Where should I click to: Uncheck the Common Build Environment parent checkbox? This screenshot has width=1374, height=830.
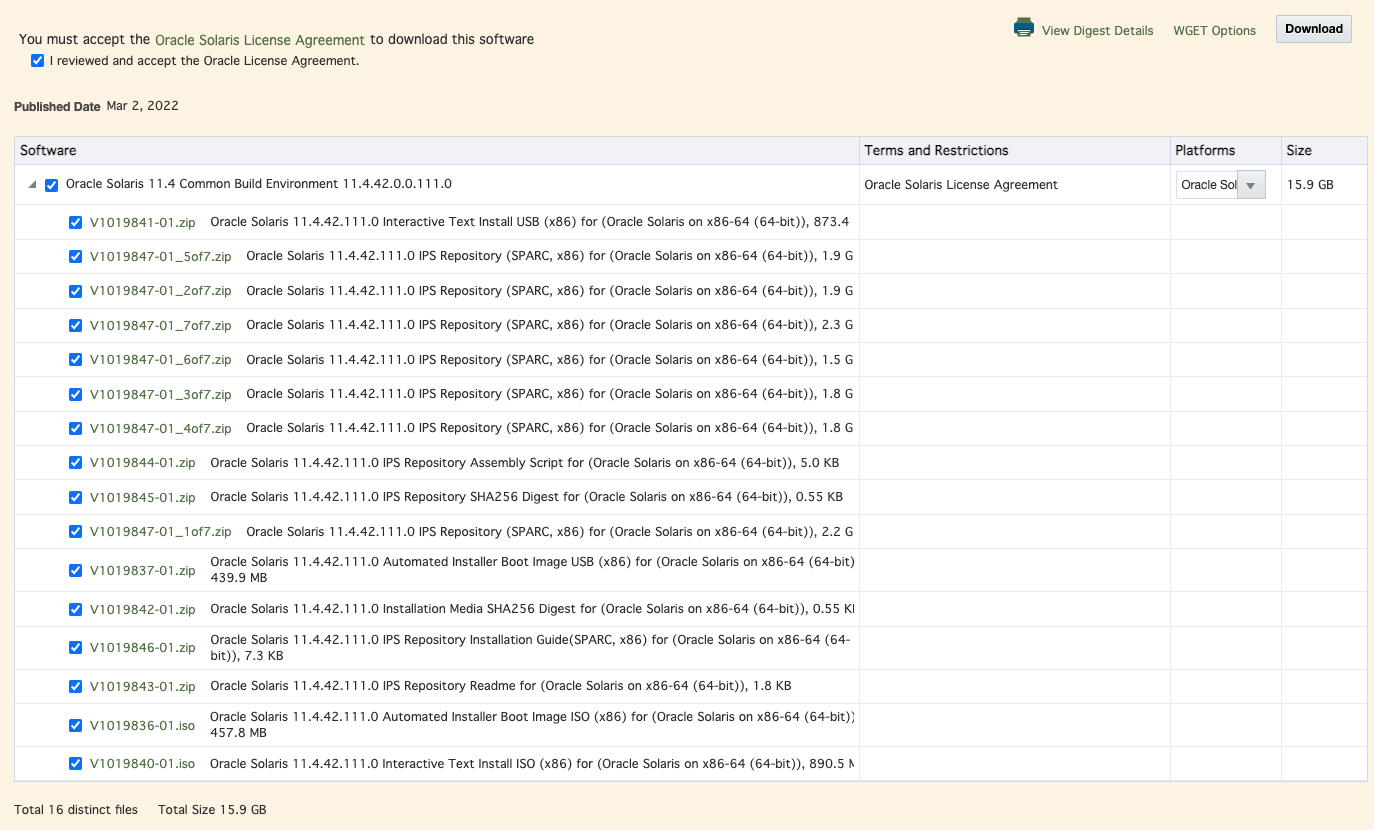[52, 185]
